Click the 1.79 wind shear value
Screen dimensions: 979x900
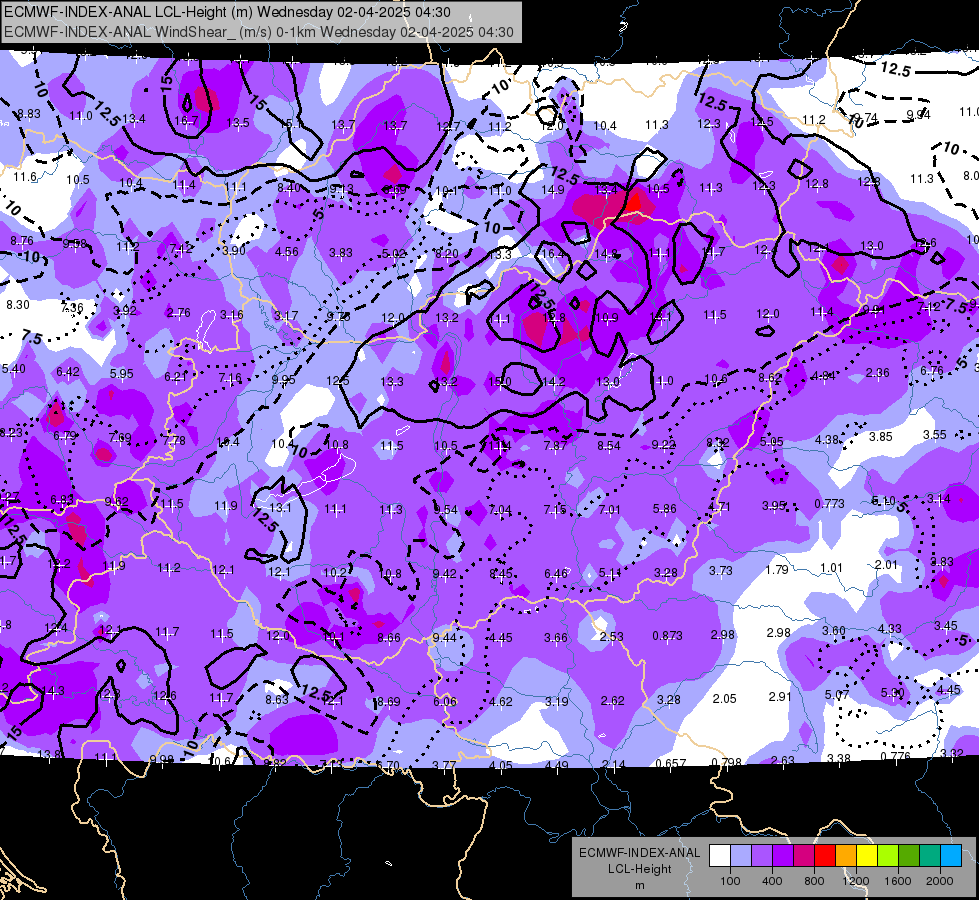777,570
